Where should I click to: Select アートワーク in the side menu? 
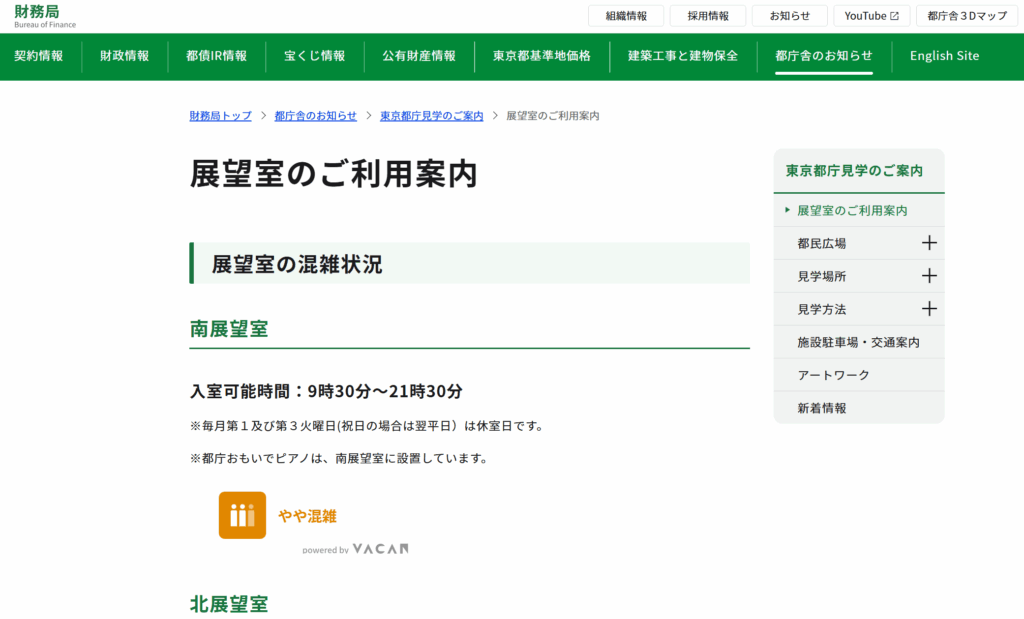(x=833, y=375)
